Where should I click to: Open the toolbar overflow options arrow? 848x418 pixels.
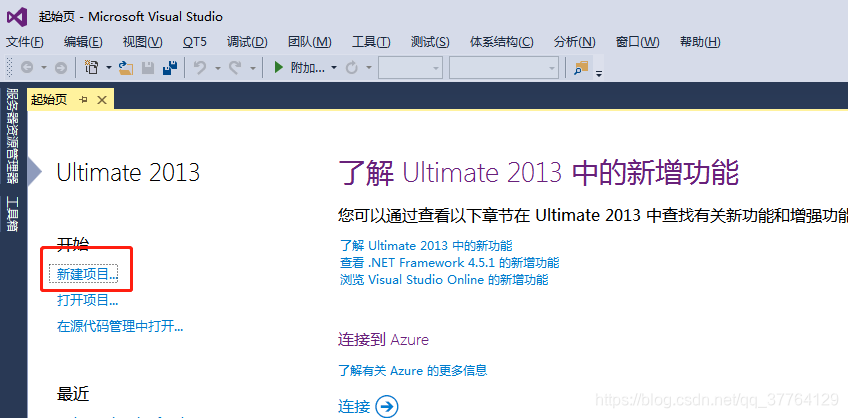[x=599, y=74]
